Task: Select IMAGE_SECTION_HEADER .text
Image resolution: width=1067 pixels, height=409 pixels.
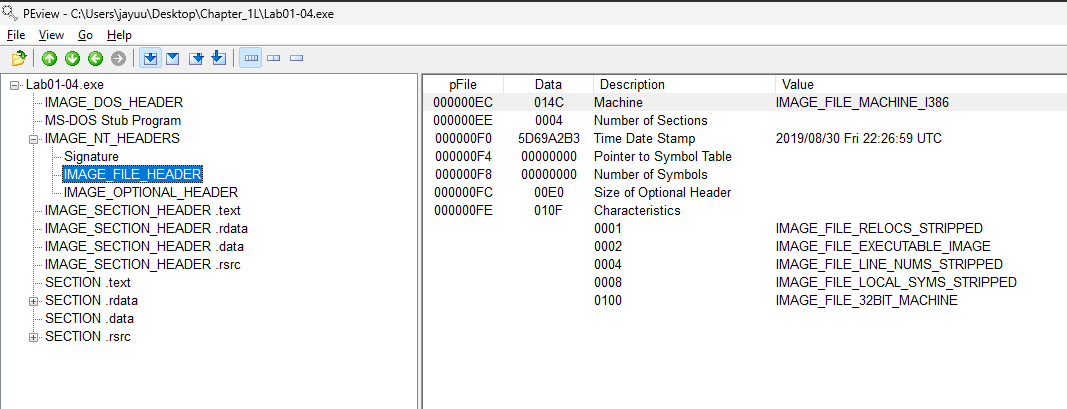Action: click(x=143, y=210)
